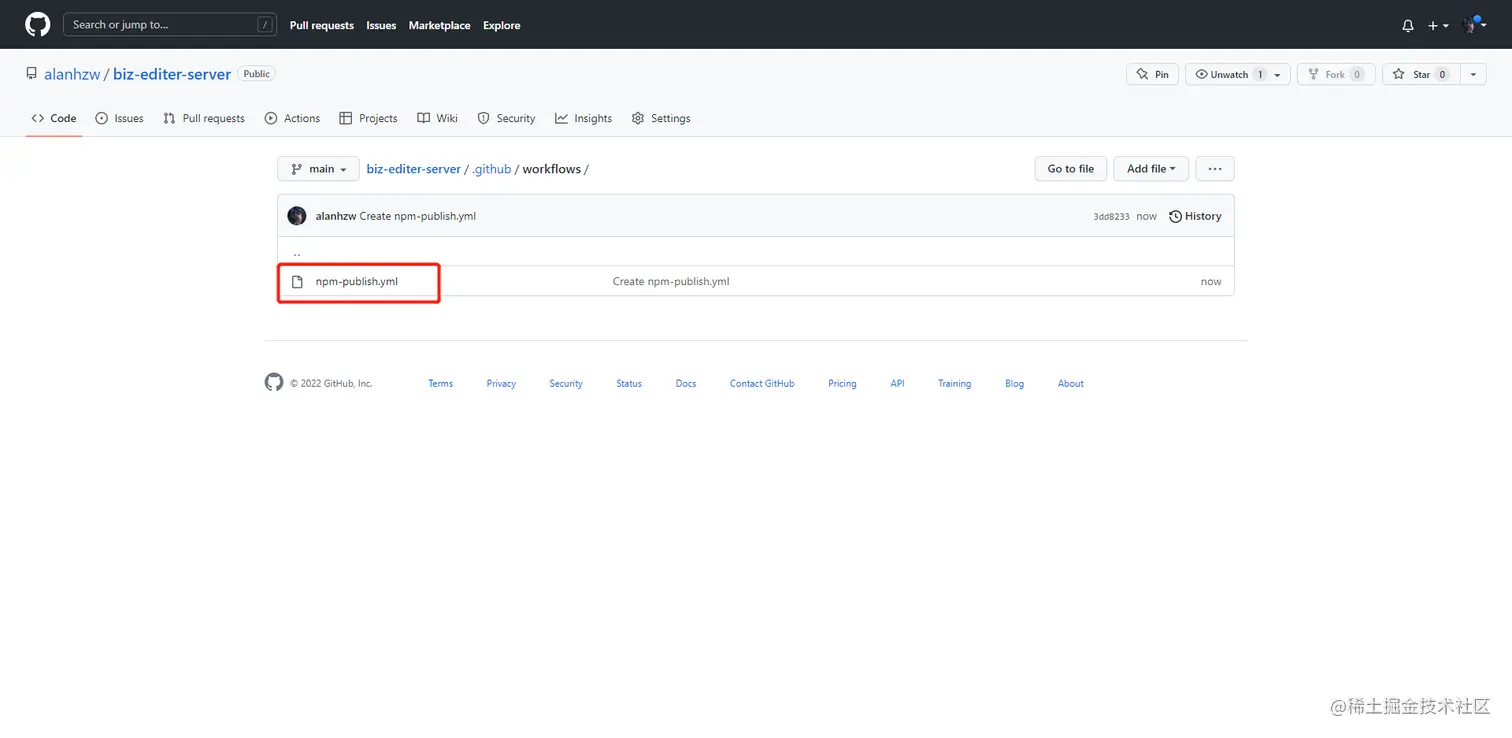Switch to the Projects tab
This screenshot has width=1512, height=738.
coord(368,118)
